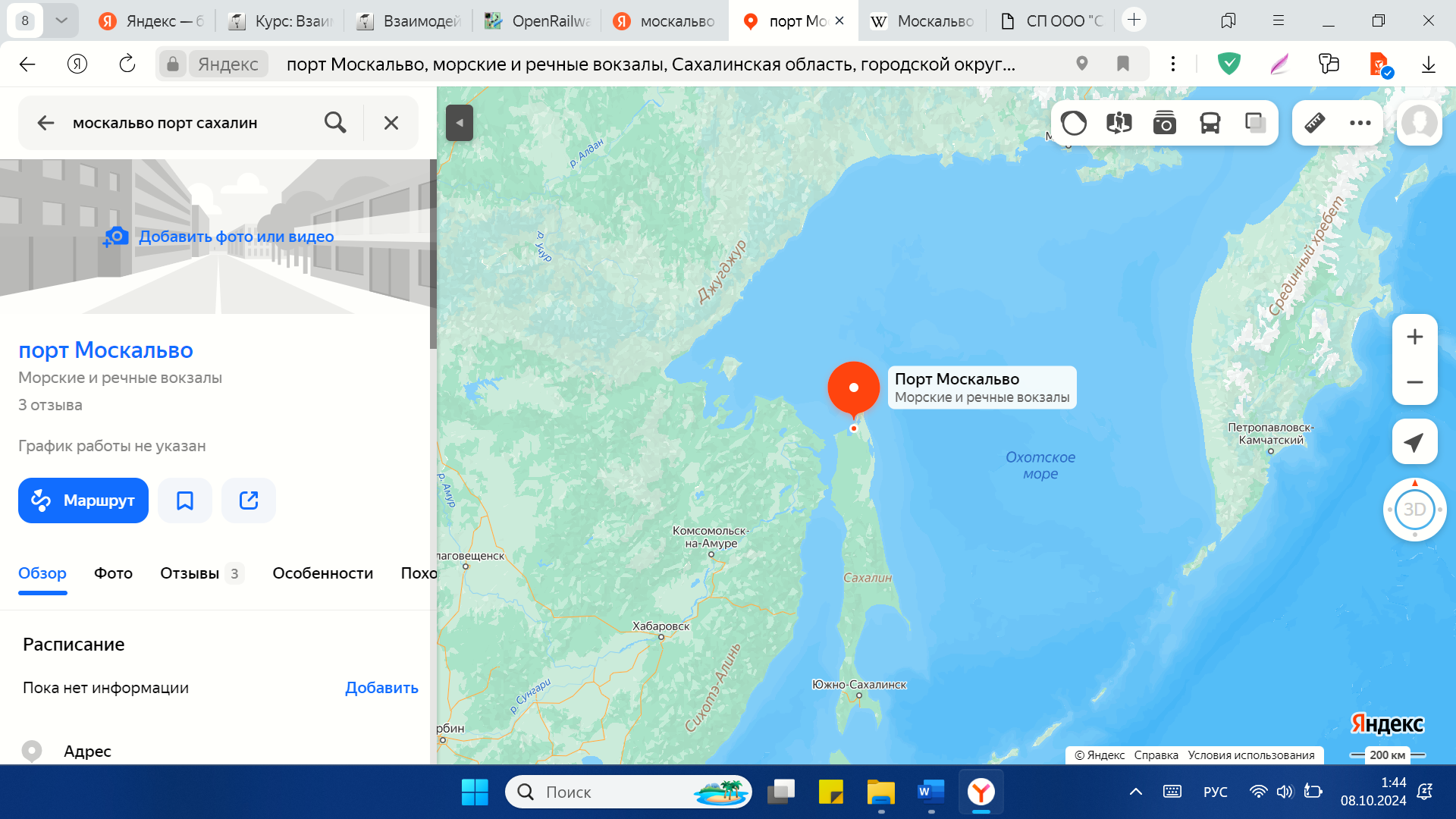Open user profile avatar
This screenshot has width=1456, height=819.
(x=1420, y=123)
